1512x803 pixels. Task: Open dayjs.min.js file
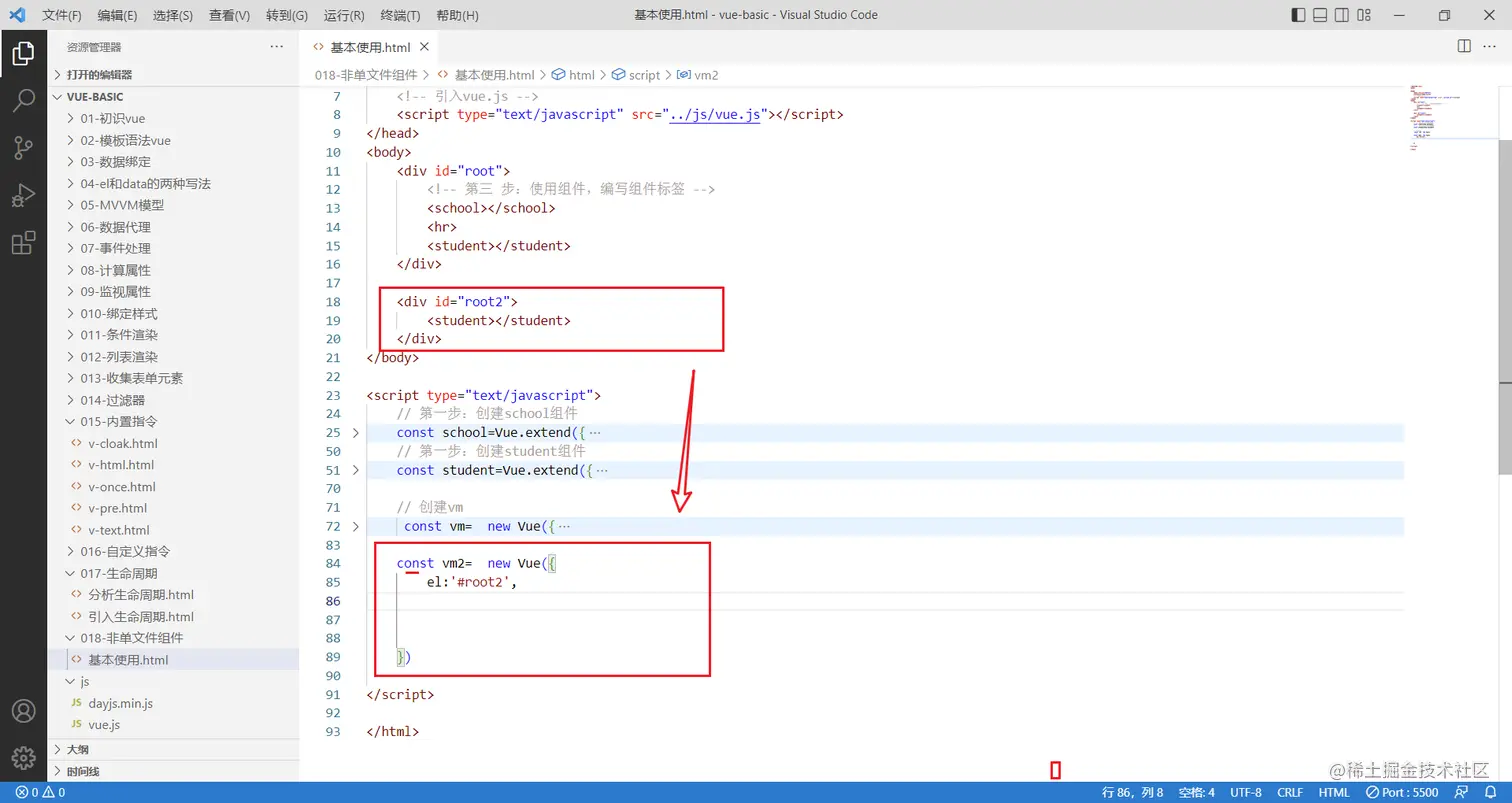173,703
